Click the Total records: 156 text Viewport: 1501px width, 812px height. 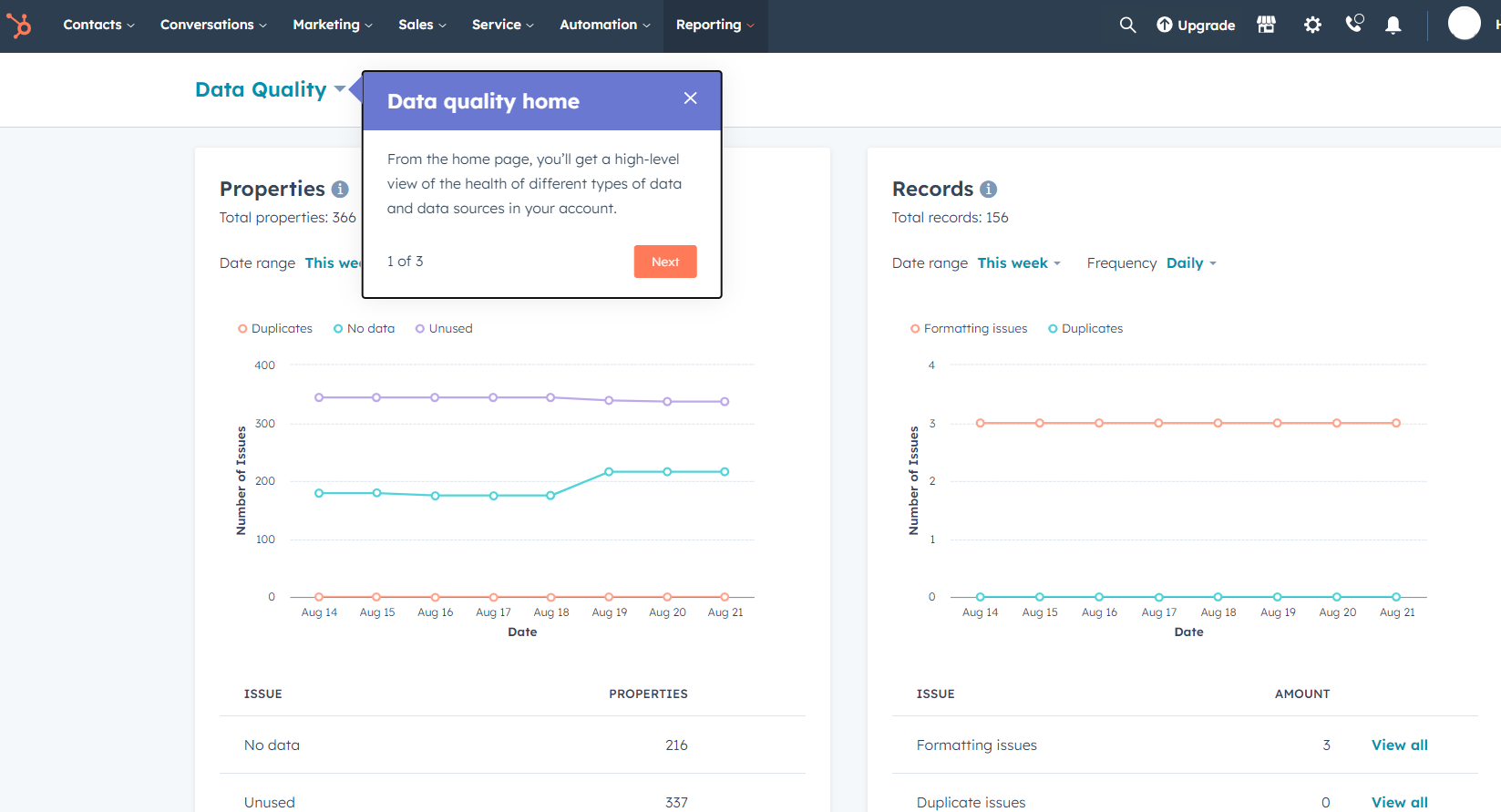click(951, 218)
